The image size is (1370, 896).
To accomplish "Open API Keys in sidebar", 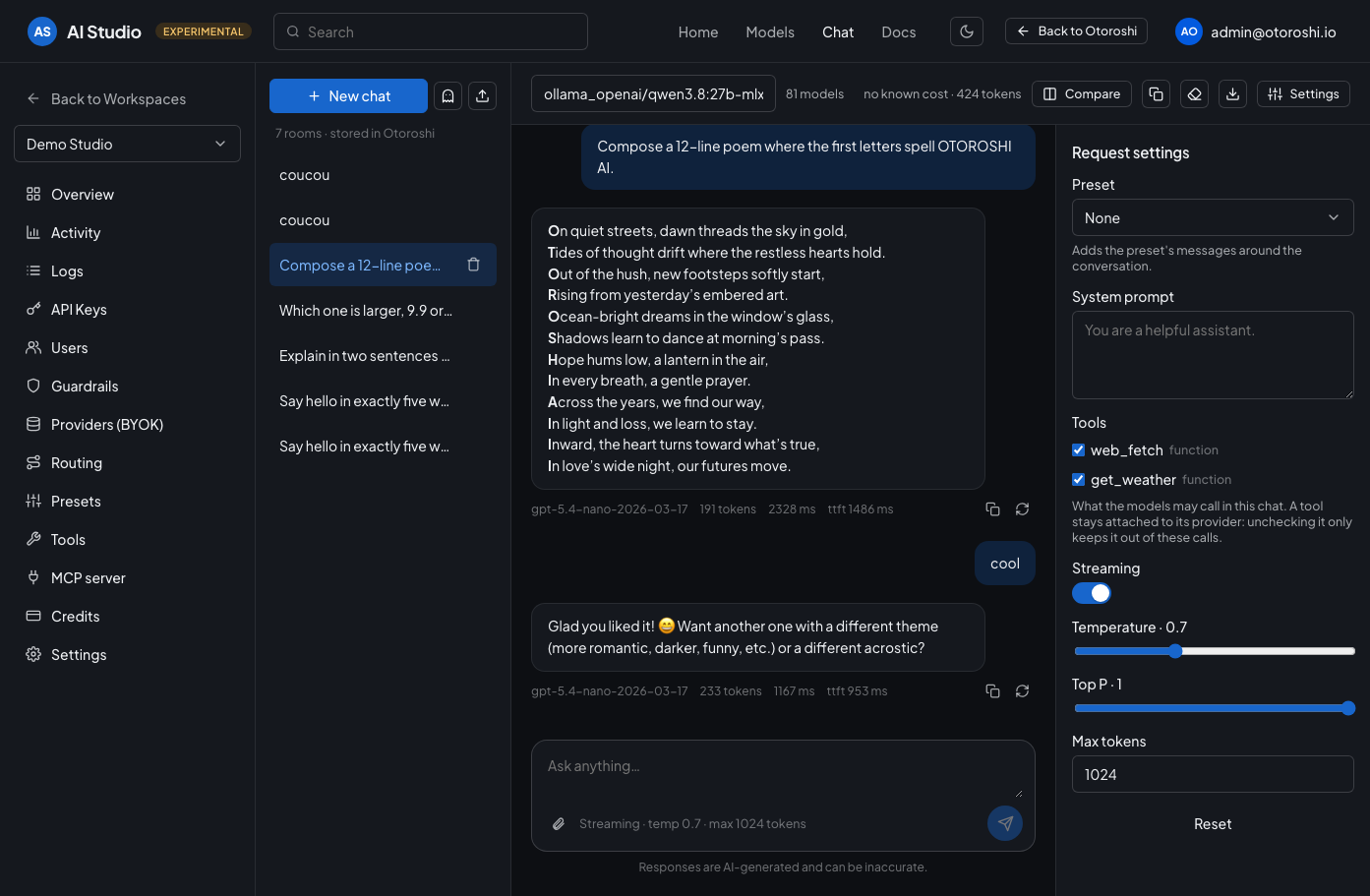I will [x=127, y=310].
